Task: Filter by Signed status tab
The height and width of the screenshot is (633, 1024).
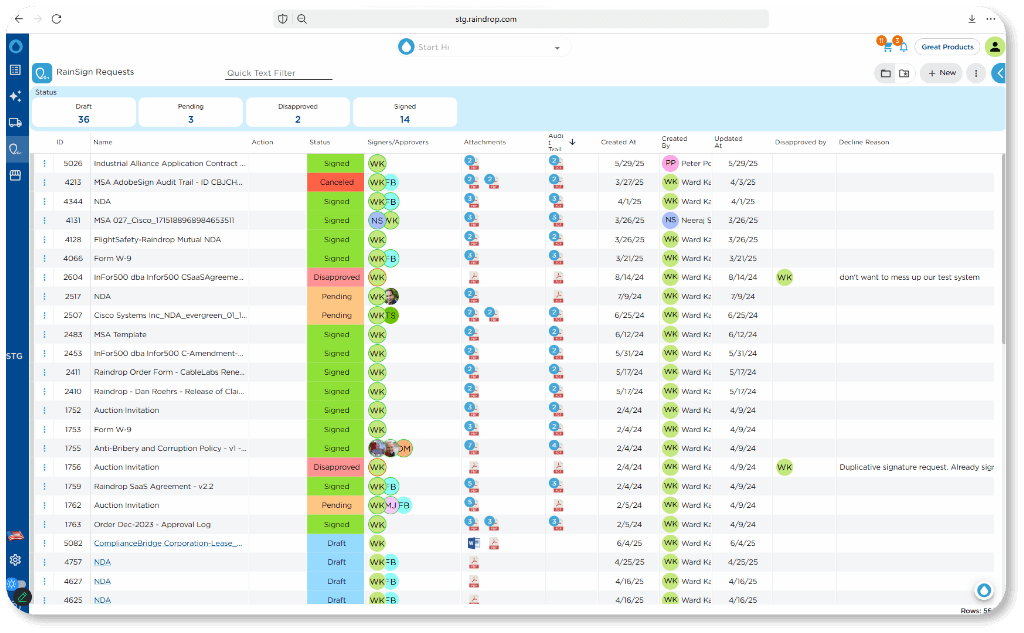Action: click(404, 113)
